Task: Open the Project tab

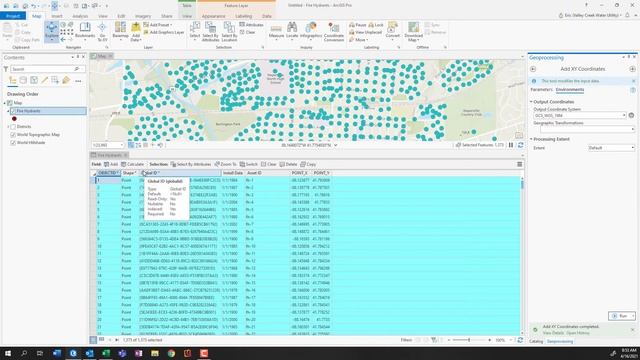Action: pos(13,16)
